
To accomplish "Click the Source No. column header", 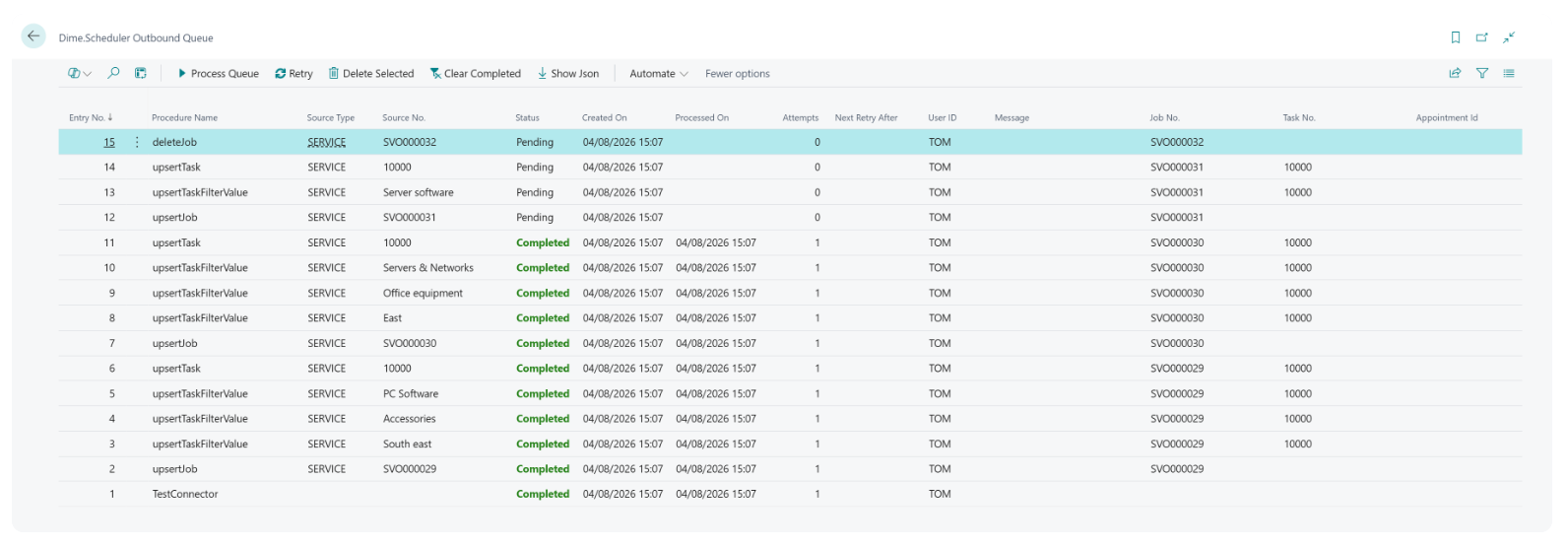I will pos(404,117).
